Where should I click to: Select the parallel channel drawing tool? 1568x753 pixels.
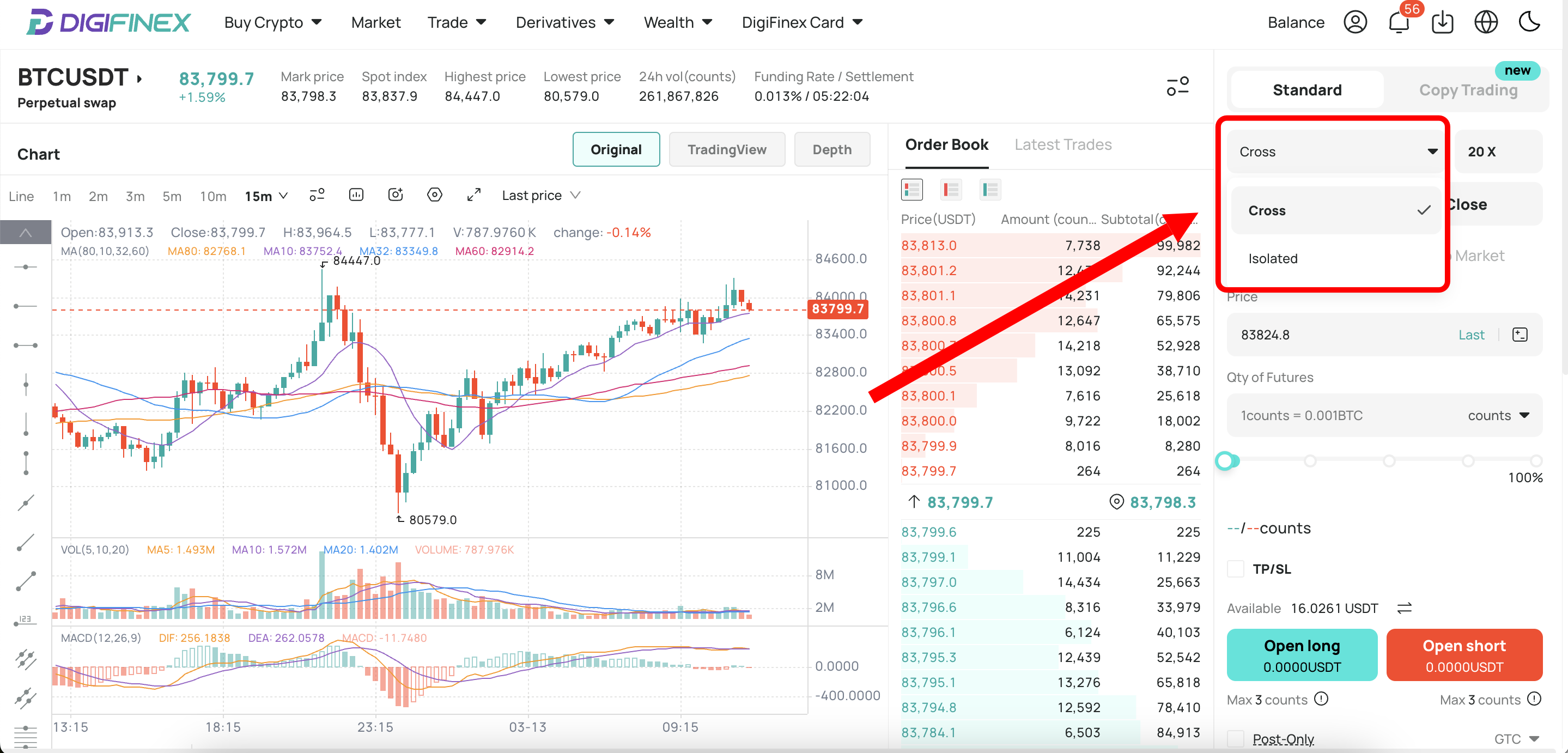point(26,659)
